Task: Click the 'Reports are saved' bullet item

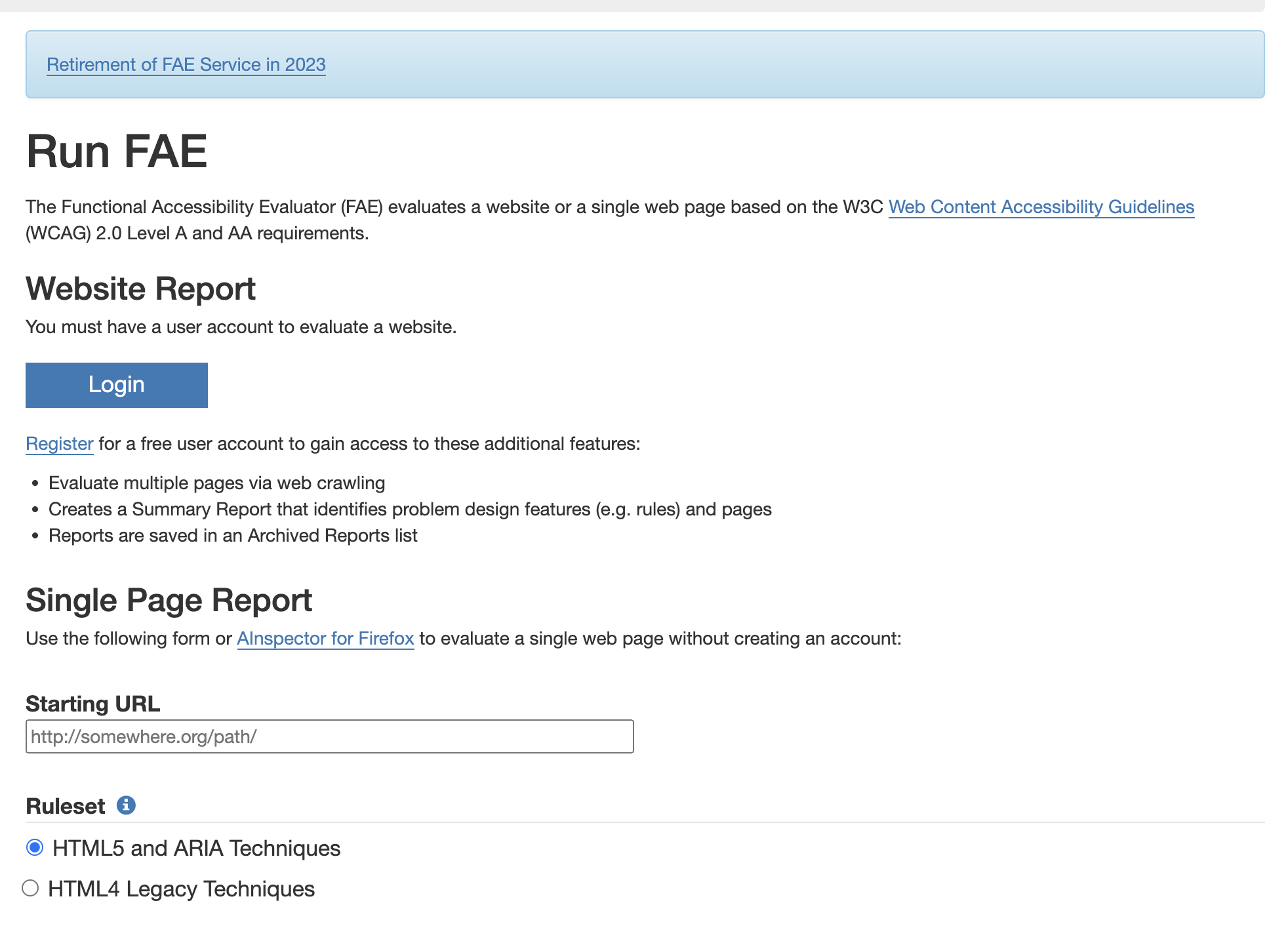Action: (x=233, y=535)
